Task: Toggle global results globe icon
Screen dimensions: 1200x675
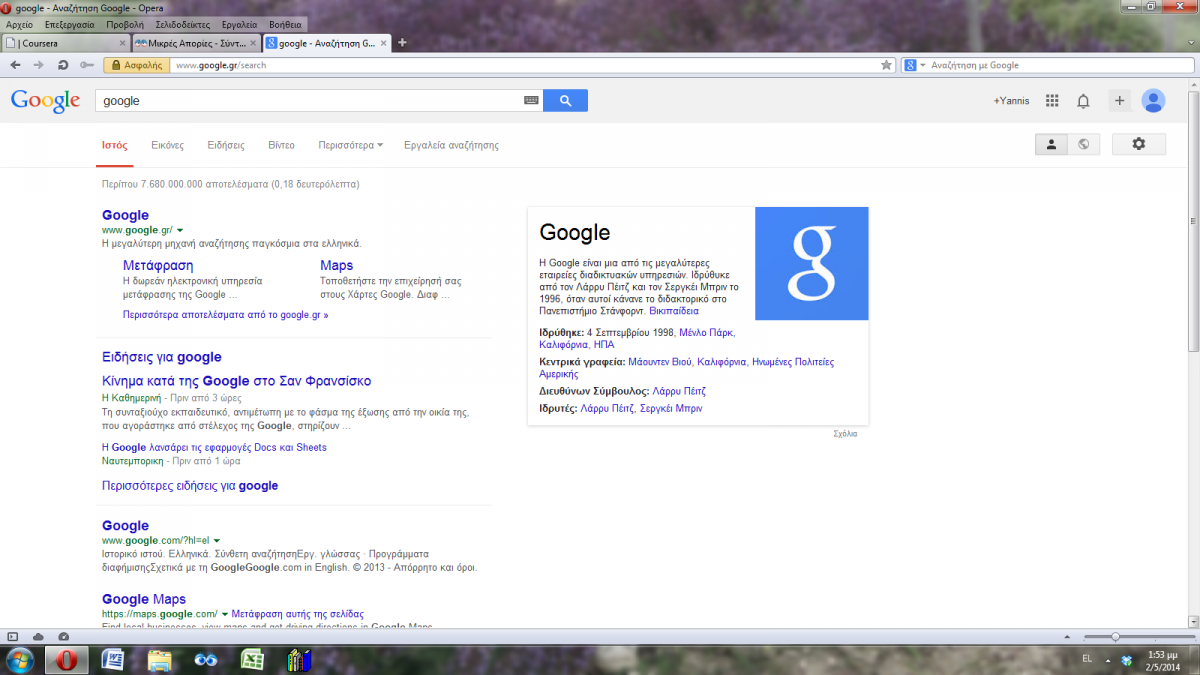Action: pos(1083,144)
